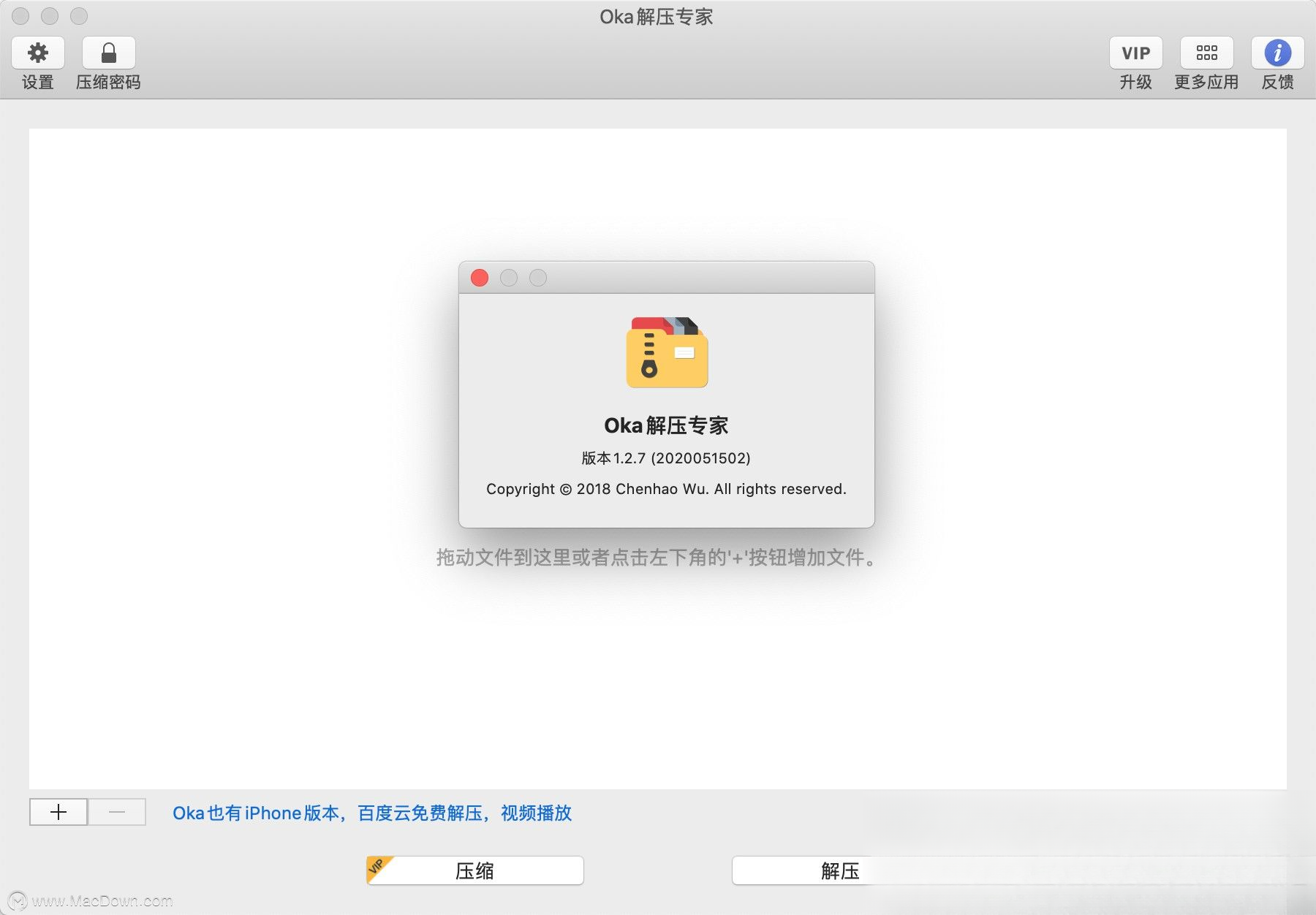
Task: Open settings via the gear icon
Action: click(x=38, y=53)
